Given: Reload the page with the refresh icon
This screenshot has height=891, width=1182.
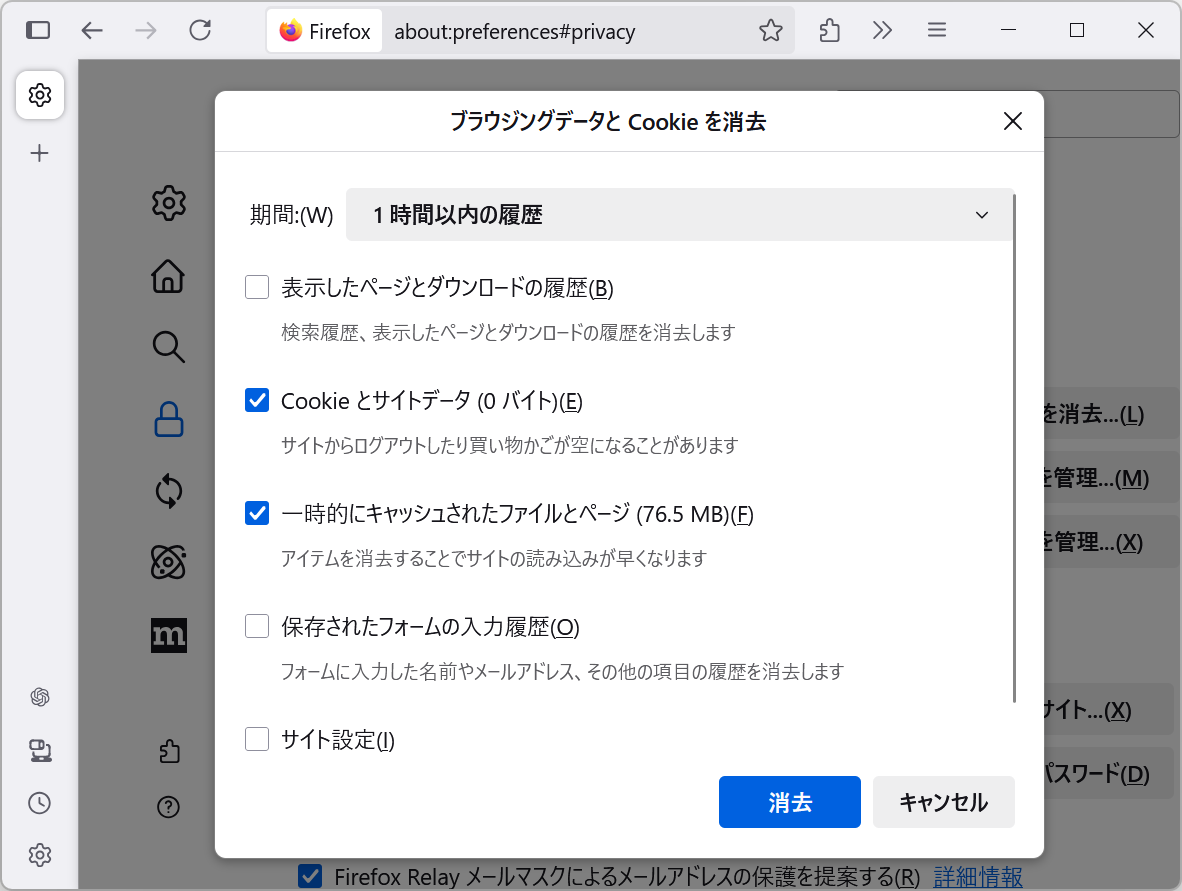Looking at the screenshot, I should click(x=200, y=30).
